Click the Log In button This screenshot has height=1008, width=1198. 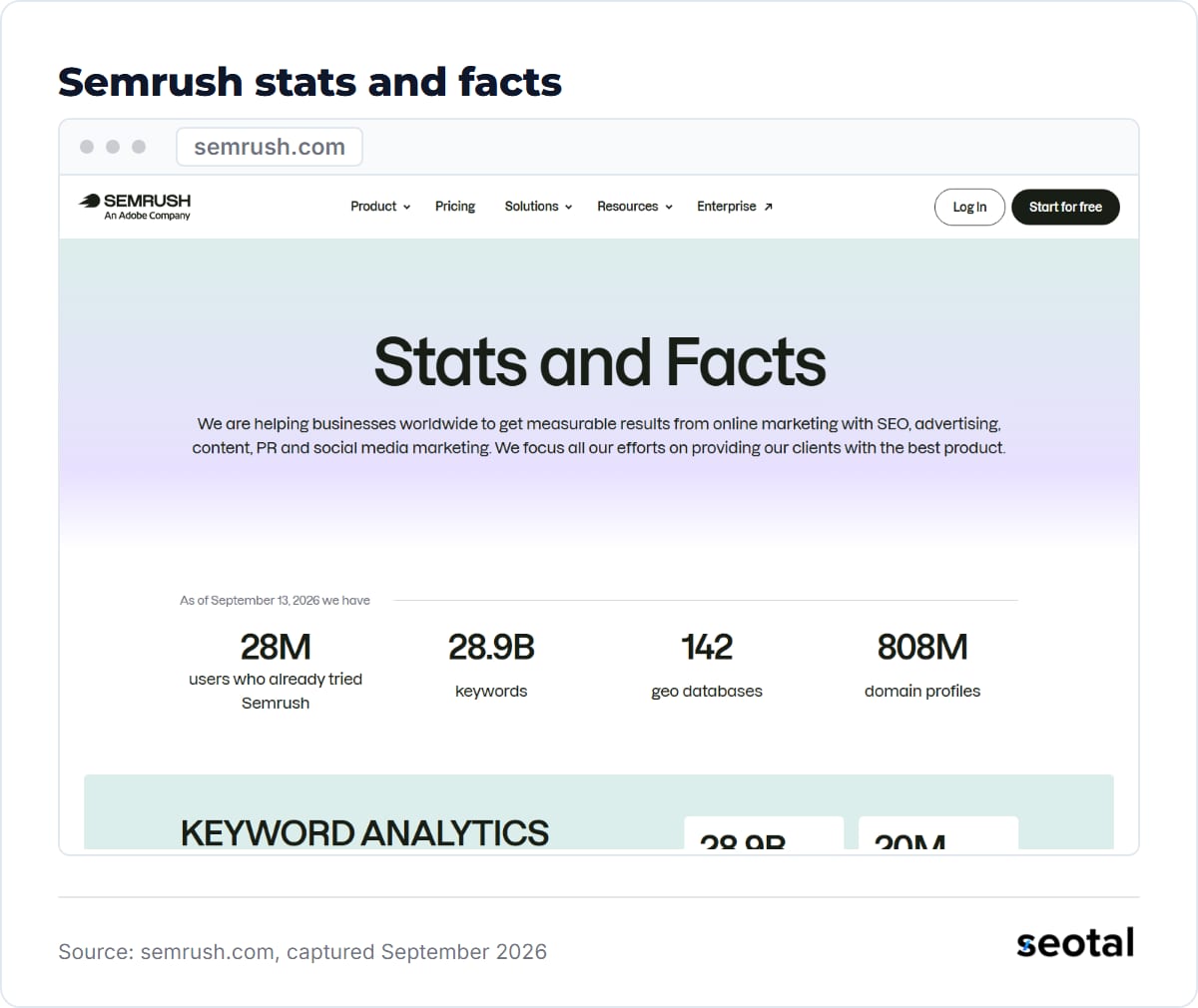[x=969, y=207]
